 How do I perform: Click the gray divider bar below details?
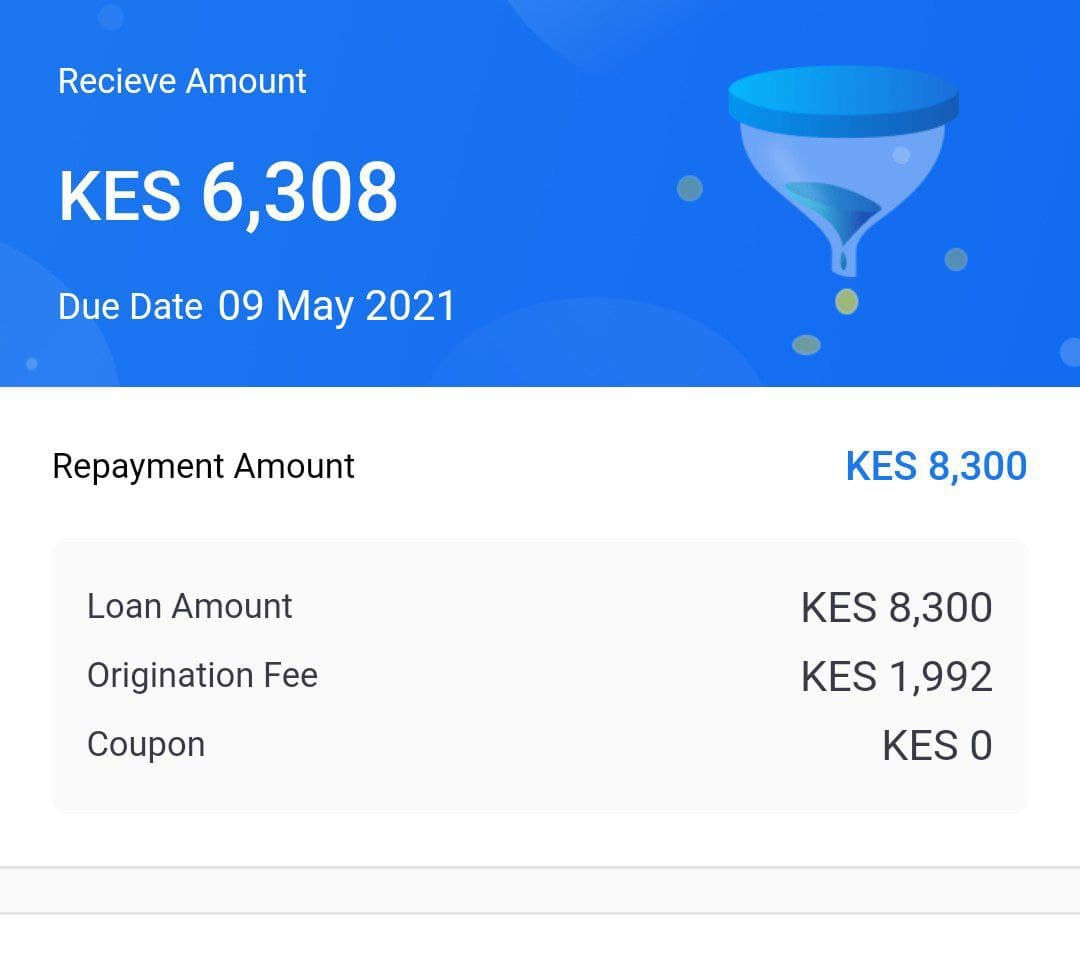540,891
